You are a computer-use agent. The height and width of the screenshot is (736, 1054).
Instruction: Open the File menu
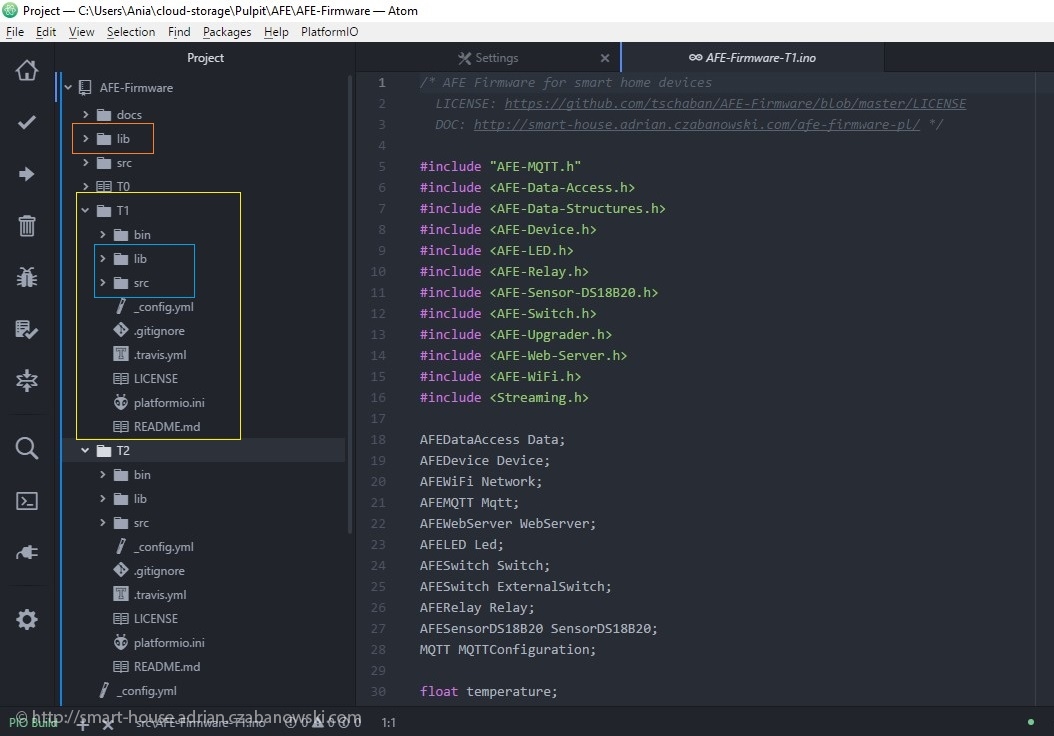[x=15, y=32]
